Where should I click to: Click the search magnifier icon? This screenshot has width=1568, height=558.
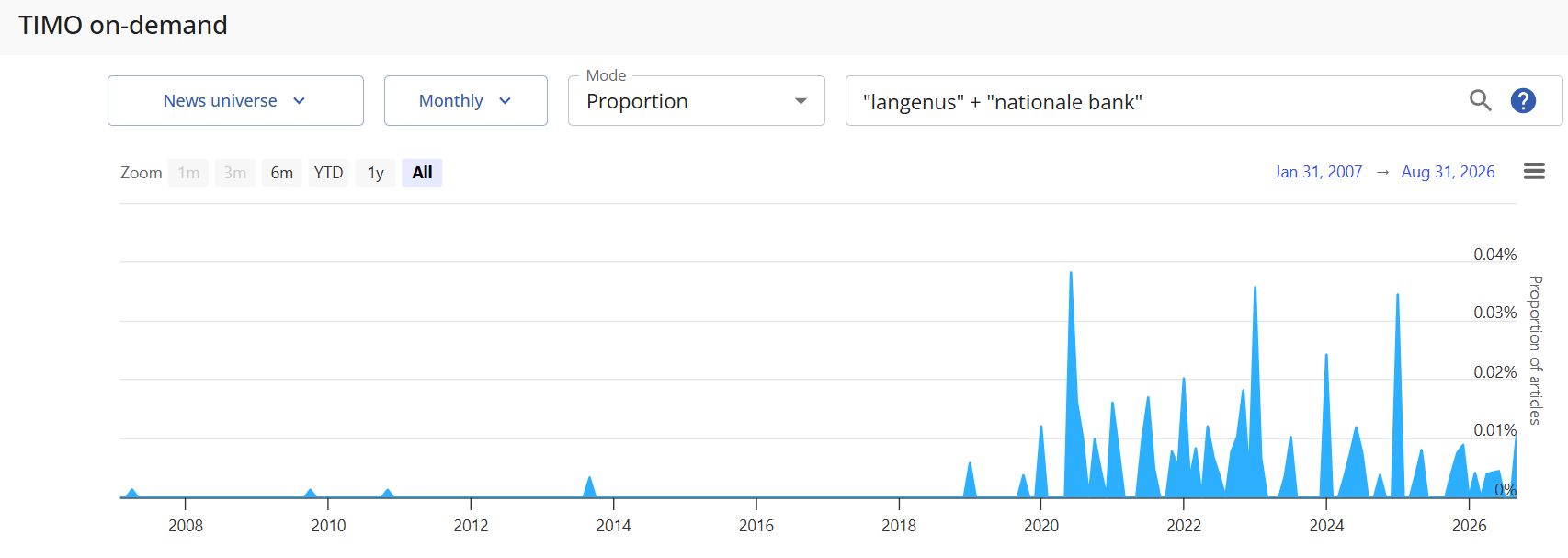[x=1480, y=100]
